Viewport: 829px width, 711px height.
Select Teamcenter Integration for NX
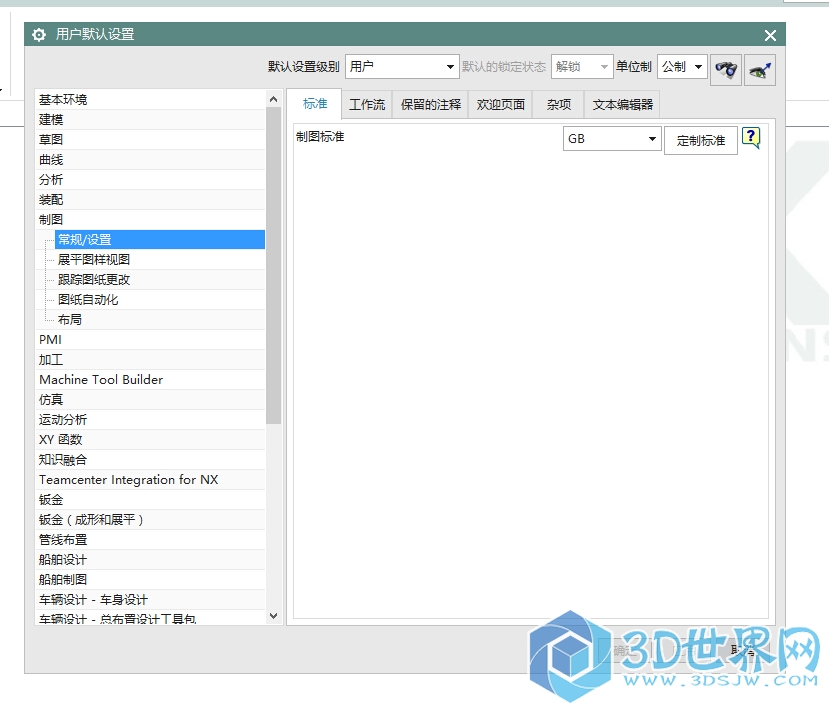pos(150,480)
